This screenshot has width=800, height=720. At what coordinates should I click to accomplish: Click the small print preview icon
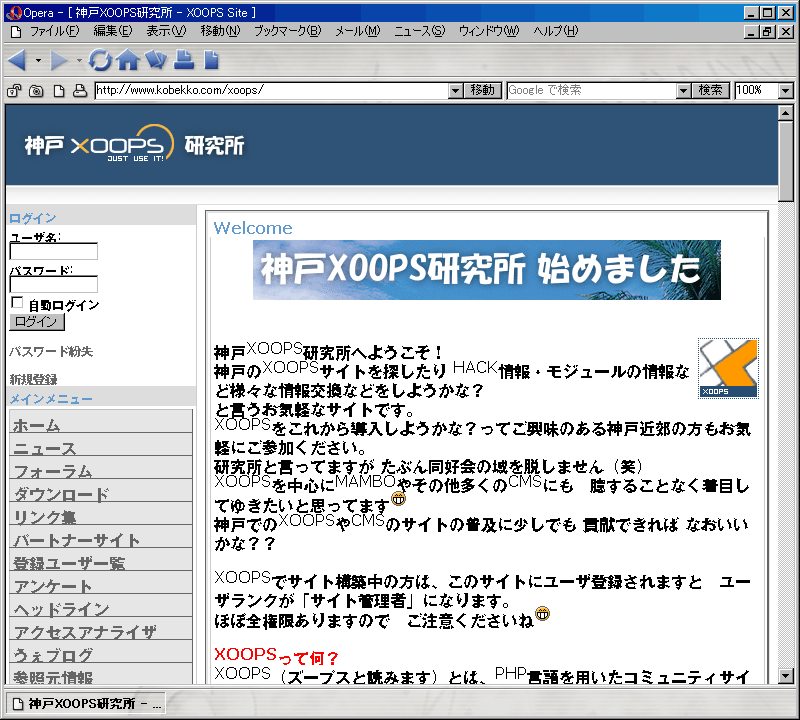click(80, 91)
